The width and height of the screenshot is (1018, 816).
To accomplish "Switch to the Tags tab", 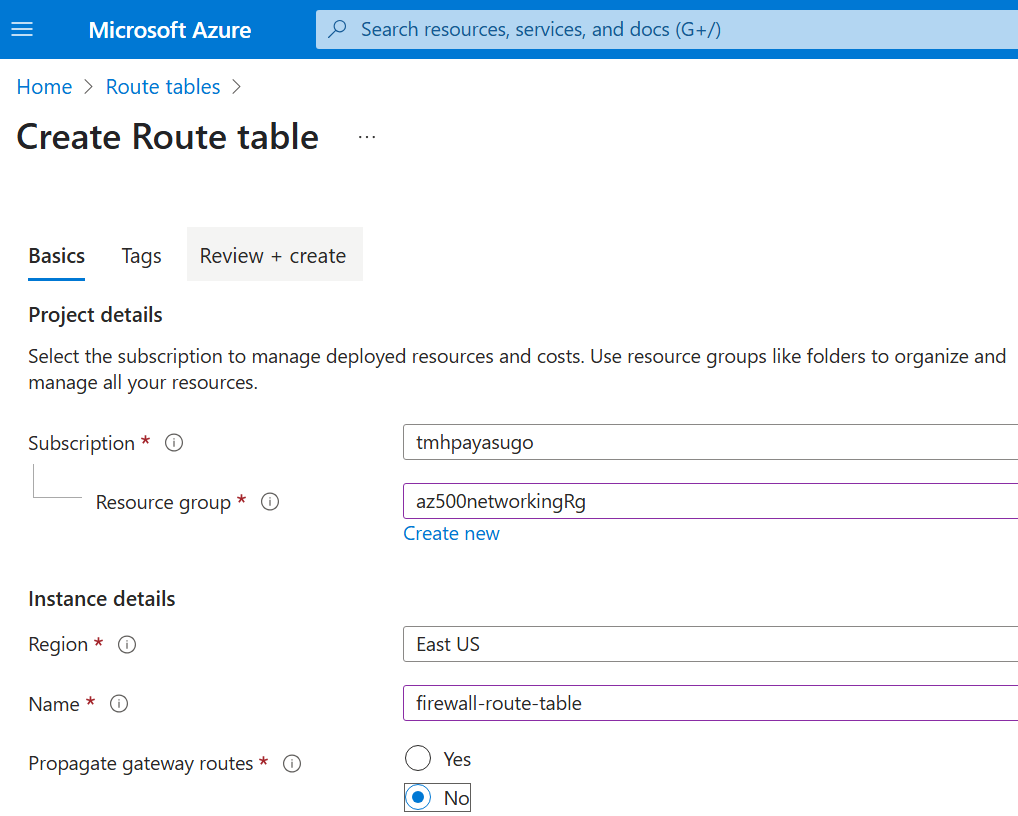I will (141, 256).
